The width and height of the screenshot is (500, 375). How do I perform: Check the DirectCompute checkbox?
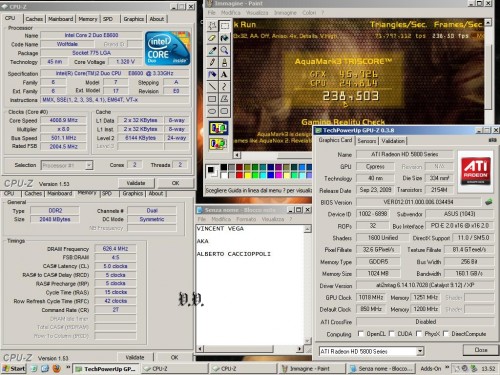(x=446, y=333)
